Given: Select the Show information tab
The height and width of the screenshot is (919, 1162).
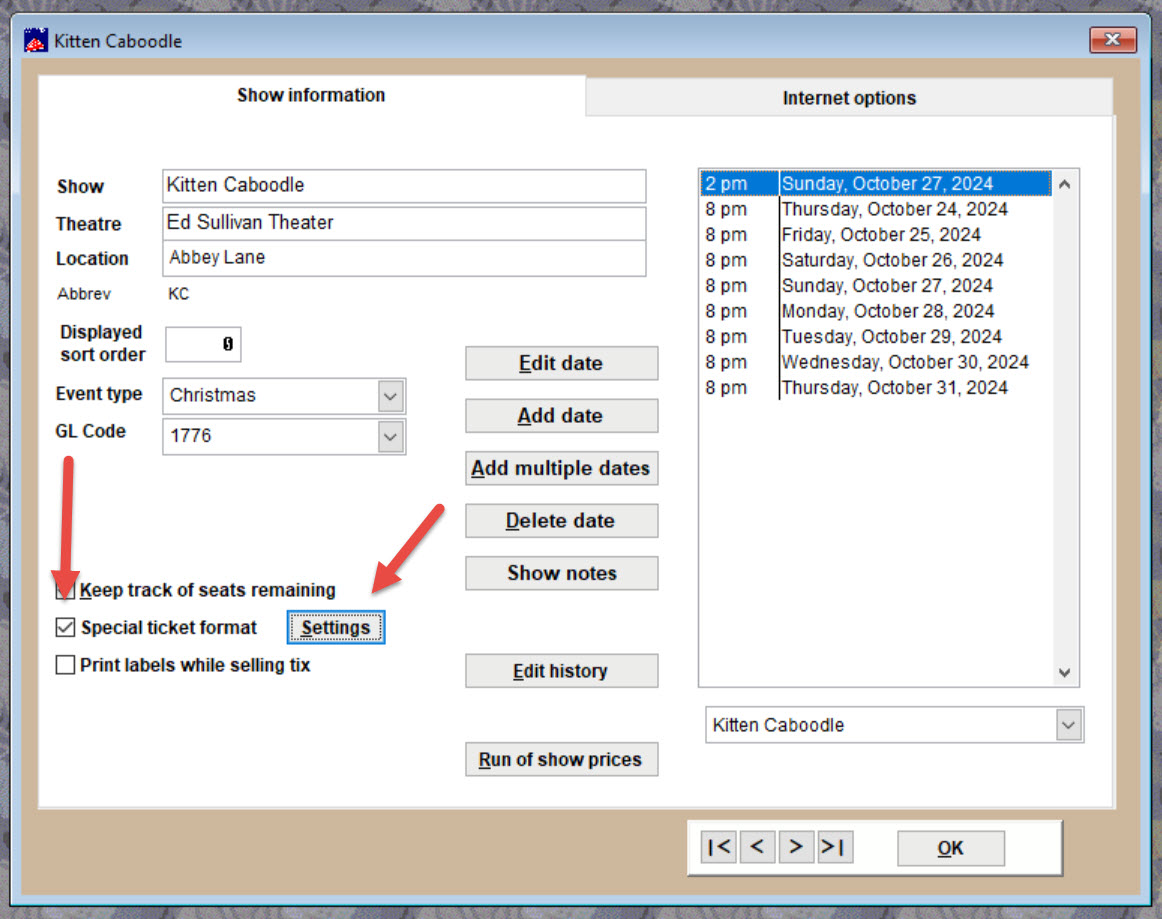Looking at the screenshot, I should point(311,95).
